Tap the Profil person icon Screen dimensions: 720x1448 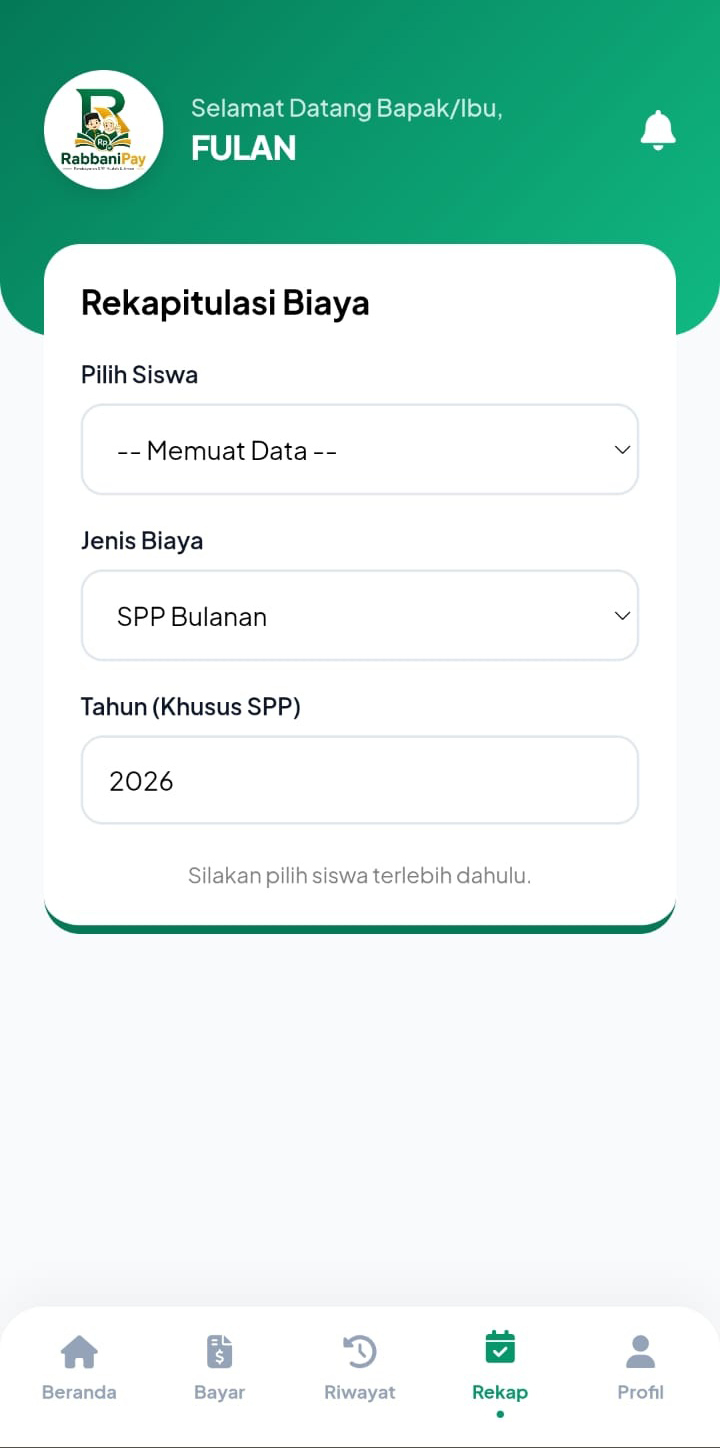(640, 1351)
